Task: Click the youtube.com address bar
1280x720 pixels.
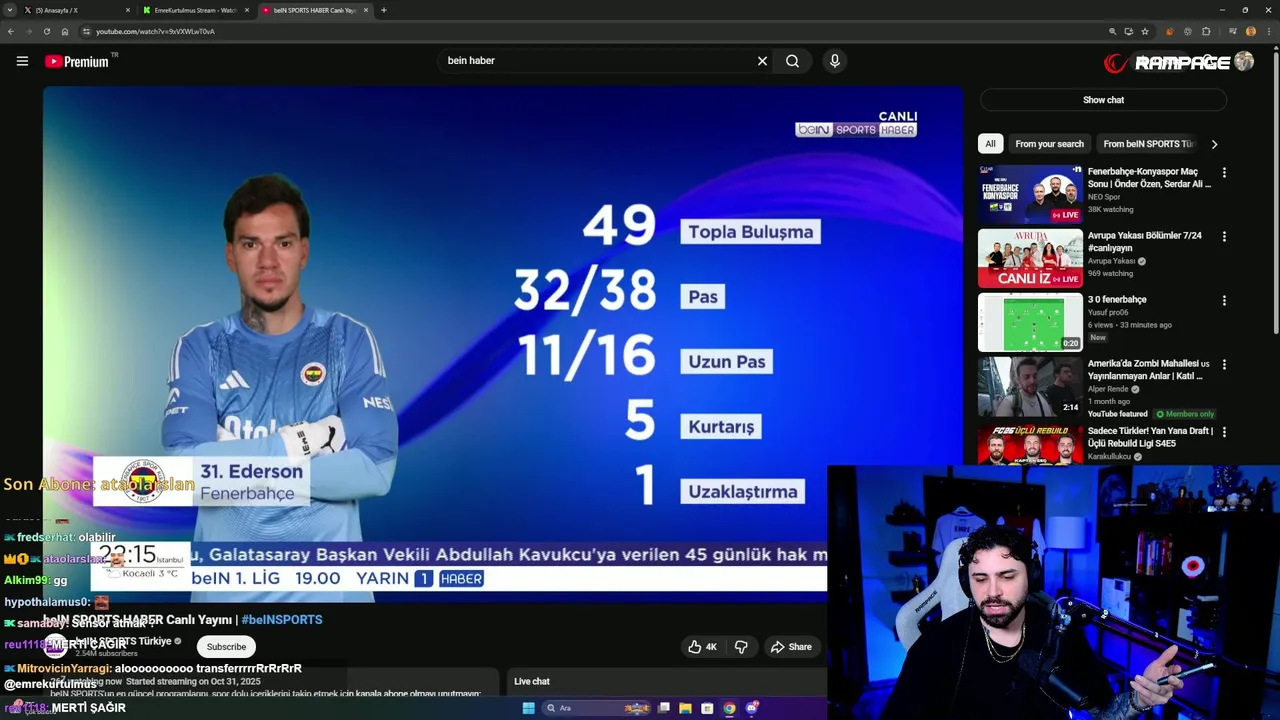Action: click(590, 31)
